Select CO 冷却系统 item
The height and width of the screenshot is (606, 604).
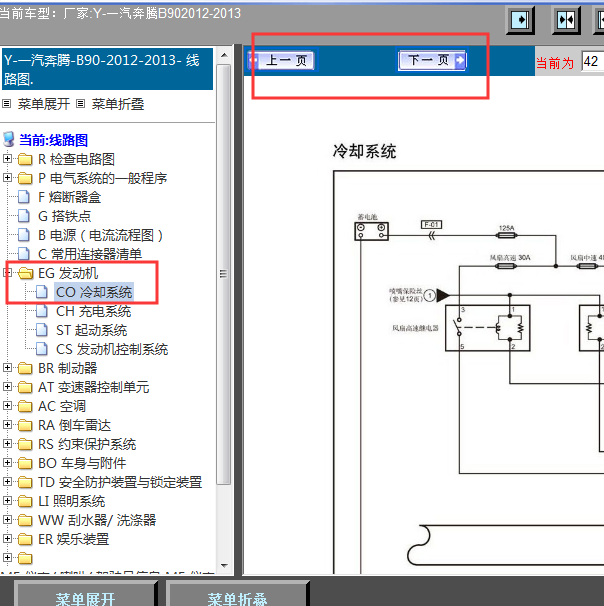(94, 292)
